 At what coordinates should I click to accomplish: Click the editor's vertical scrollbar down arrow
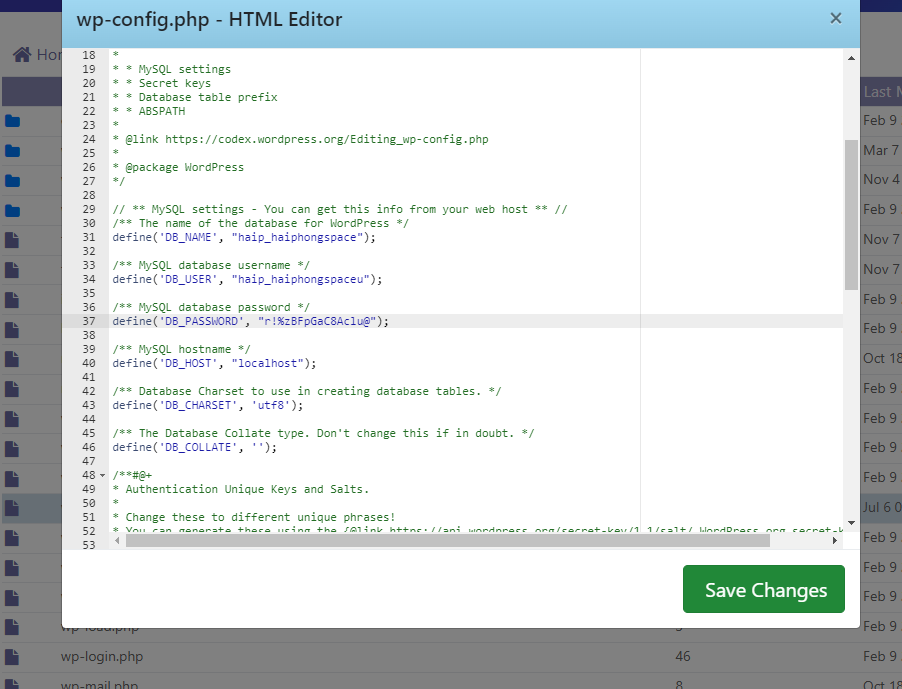click(851, 523)
